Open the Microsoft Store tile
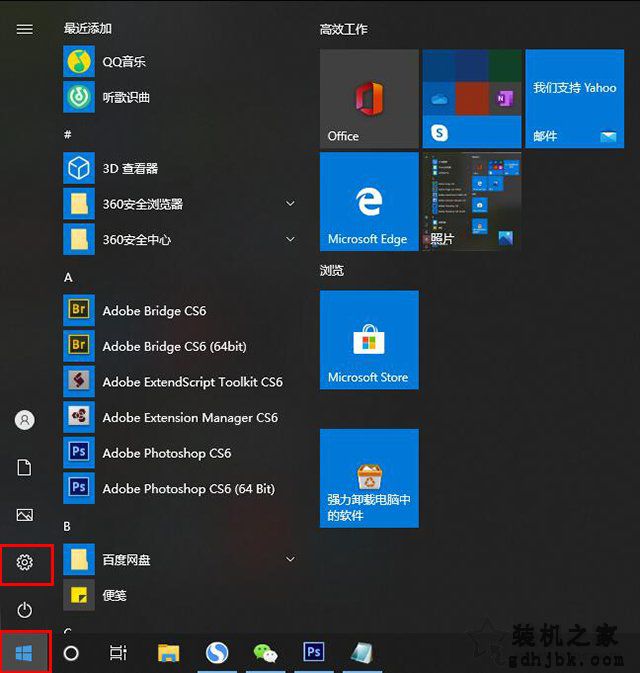Image resolution: width=640 pixels, height=673 pixels. coord(369,340)
